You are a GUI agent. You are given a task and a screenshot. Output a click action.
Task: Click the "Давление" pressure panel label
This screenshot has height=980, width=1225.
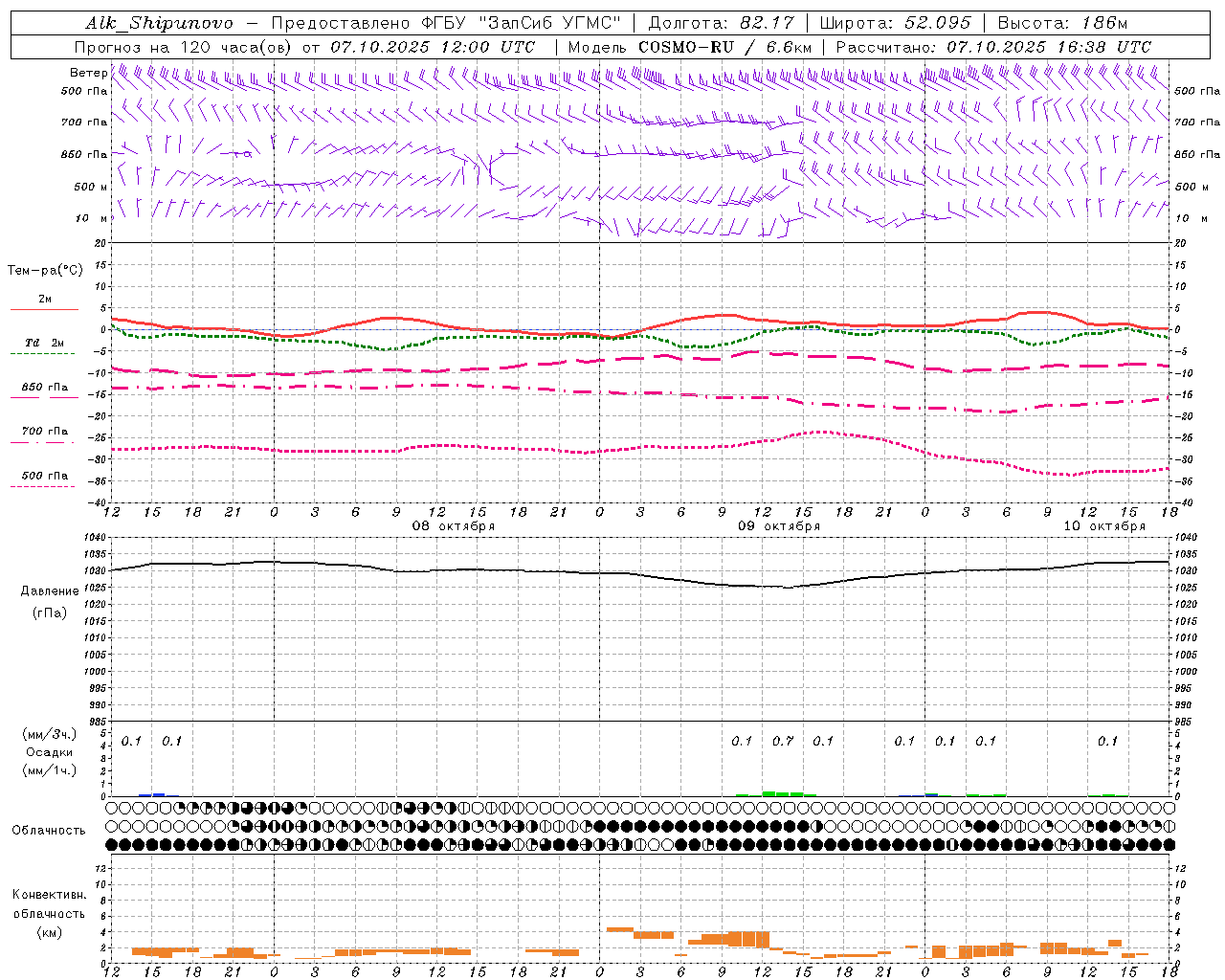[x=49, y=591]
